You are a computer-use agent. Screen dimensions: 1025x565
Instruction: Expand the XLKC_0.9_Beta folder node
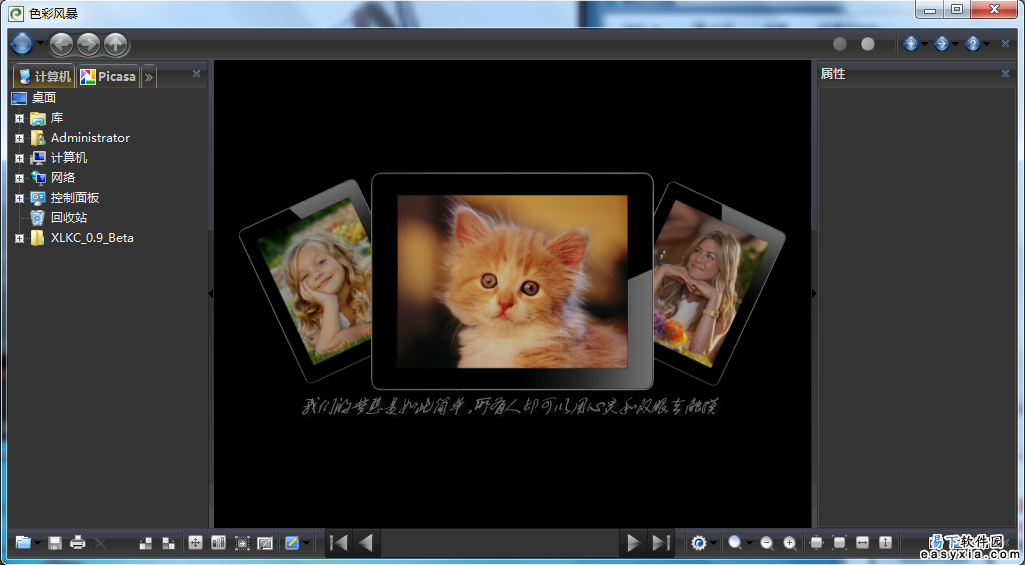tap(19, 238)
